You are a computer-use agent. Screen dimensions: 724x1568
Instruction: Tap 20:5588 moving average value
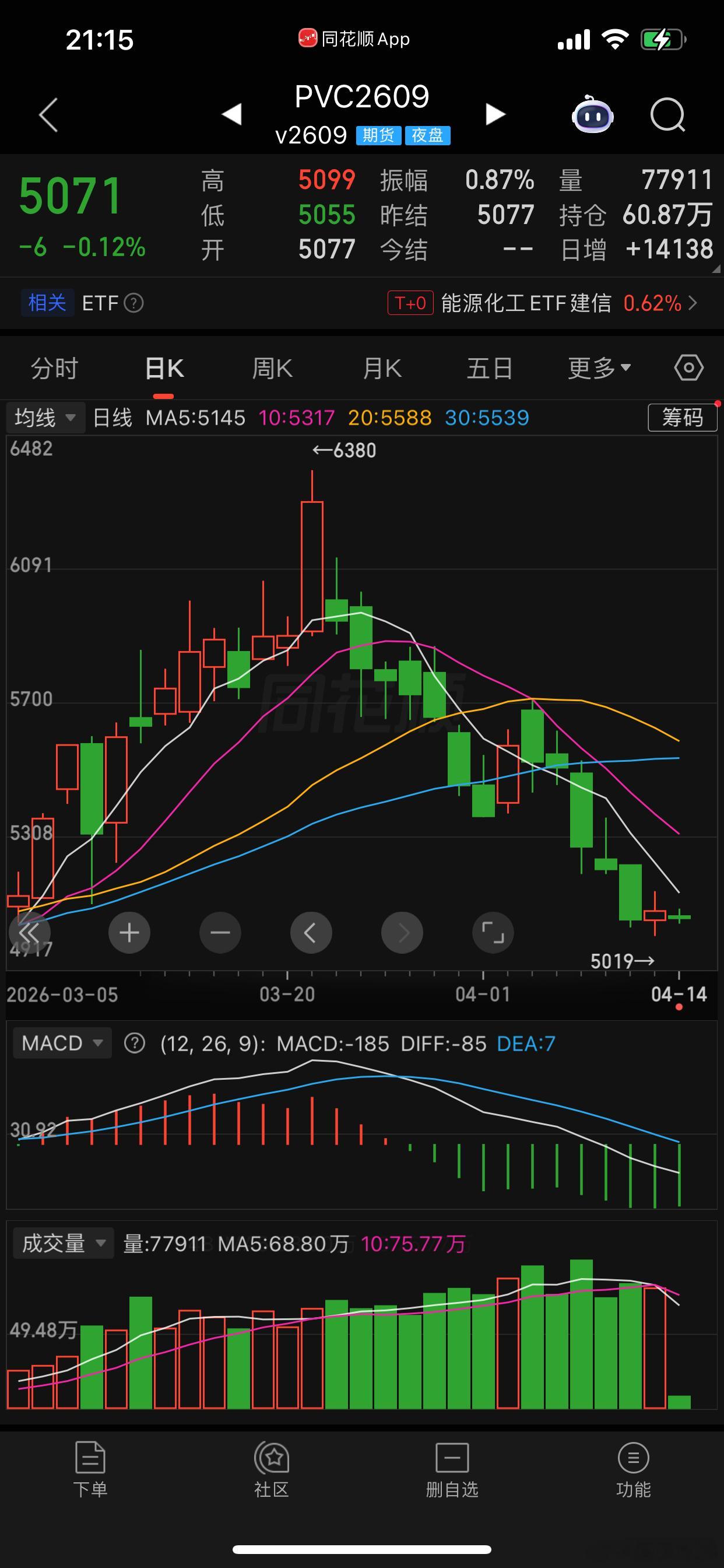tap(389, 418)
